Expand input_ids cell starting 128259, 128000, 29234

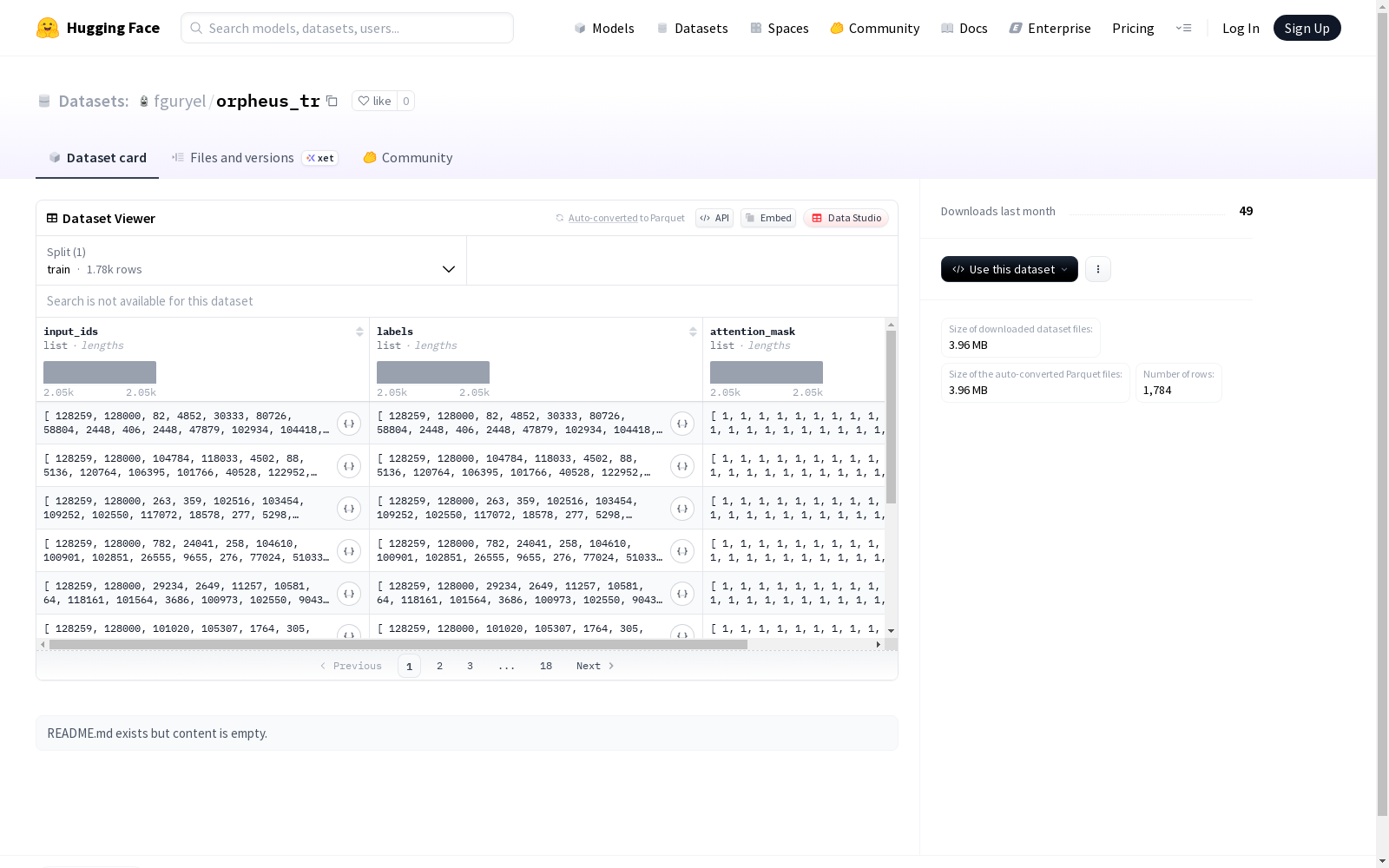pos(349,594)
